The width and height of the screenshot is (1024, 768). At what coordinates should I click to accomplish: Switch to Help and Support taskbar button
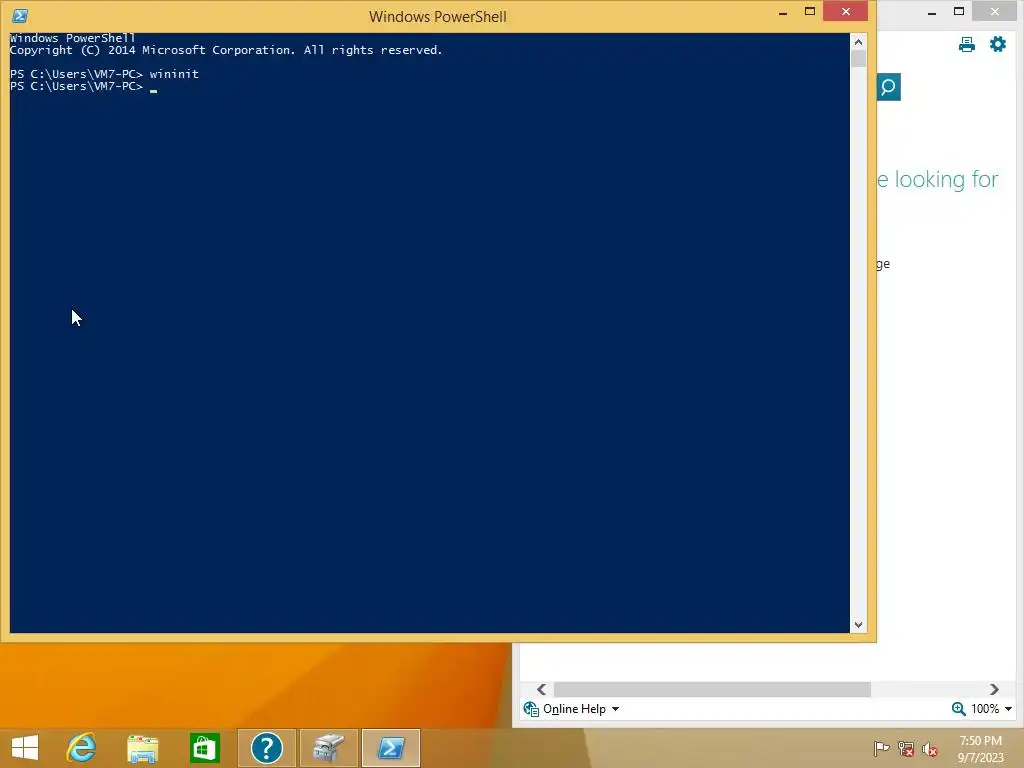(266, 748)
